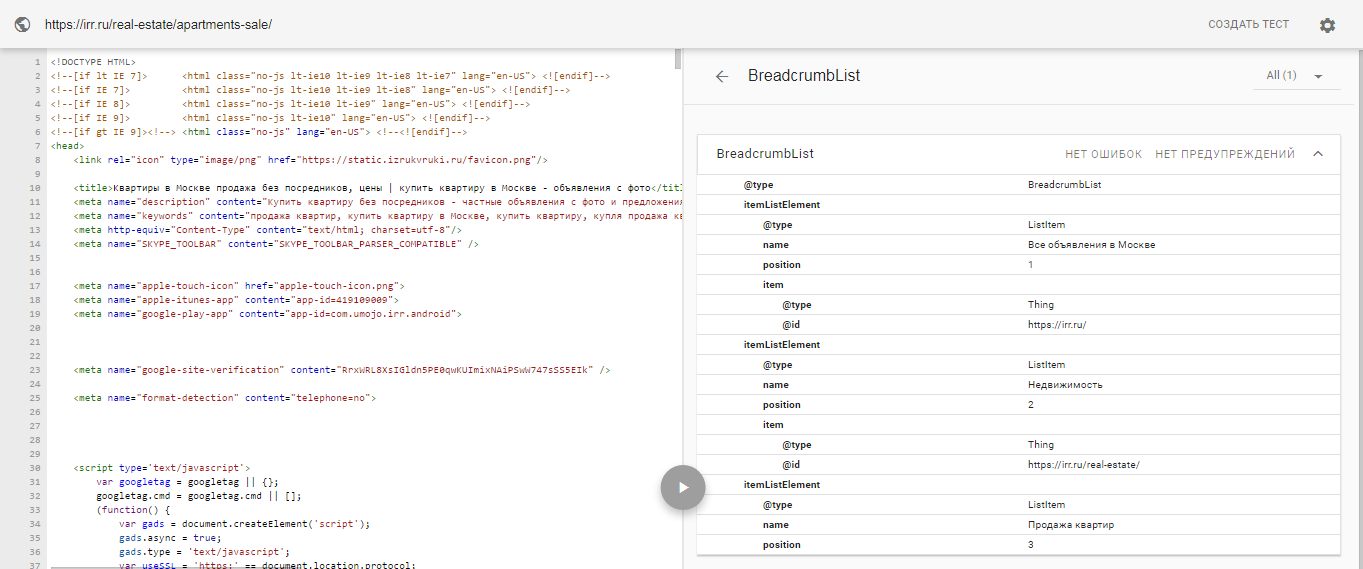Click the SKYPE_TOOLBAR meta code line
1363x569 pixels.
point(276,244)
